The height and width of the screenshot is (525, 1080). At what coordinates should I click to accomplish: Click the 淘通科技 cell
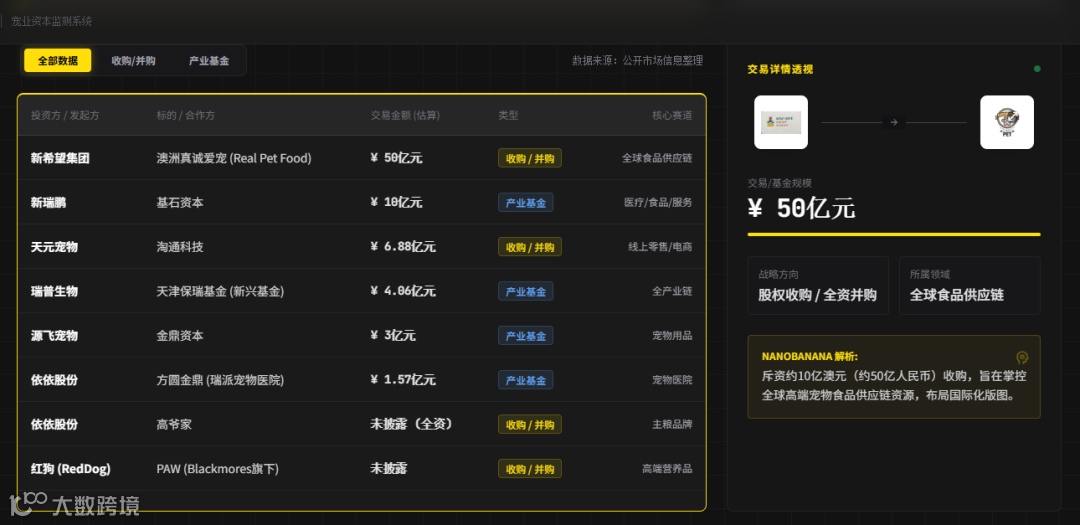click(180, 247)
